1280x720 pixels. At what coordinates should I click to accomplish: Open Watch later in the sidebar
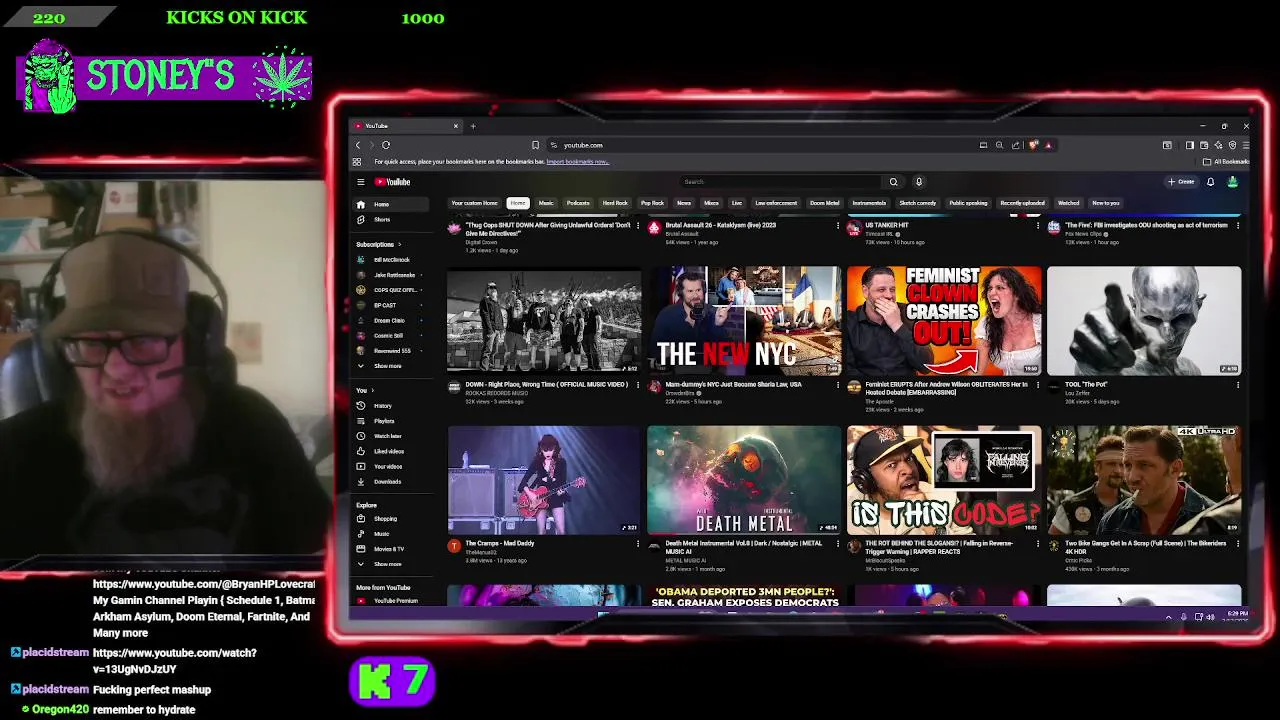[x=391, y=436]
